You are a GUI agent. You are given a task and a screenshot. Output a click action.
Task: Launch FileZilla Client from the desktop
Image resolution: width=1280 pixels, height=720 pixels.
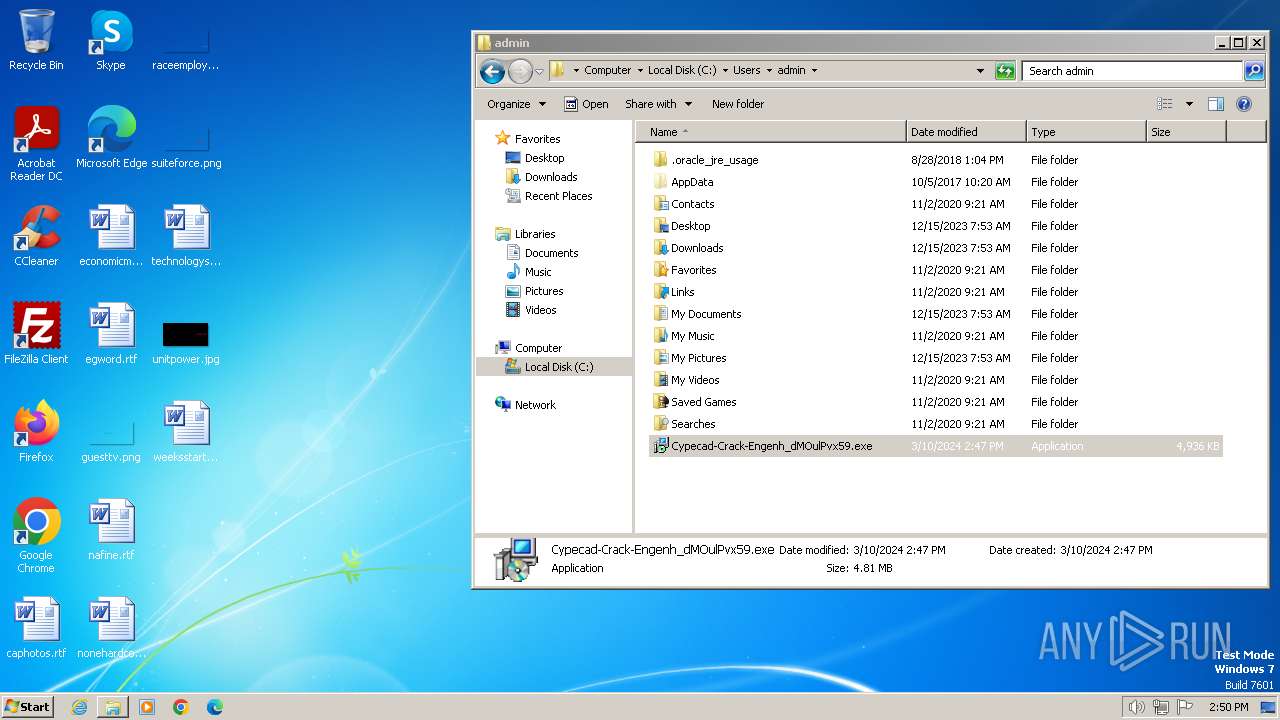tap(36, 334)
